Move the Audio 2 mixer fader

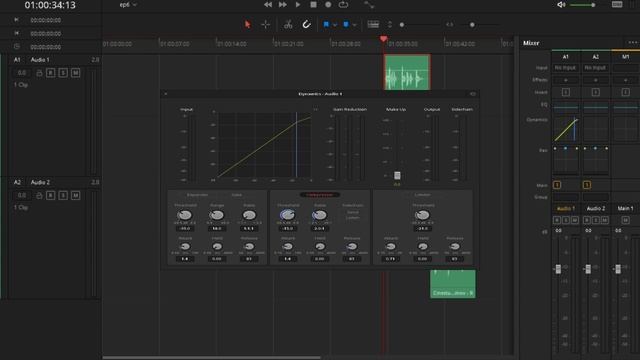point(588,269)
